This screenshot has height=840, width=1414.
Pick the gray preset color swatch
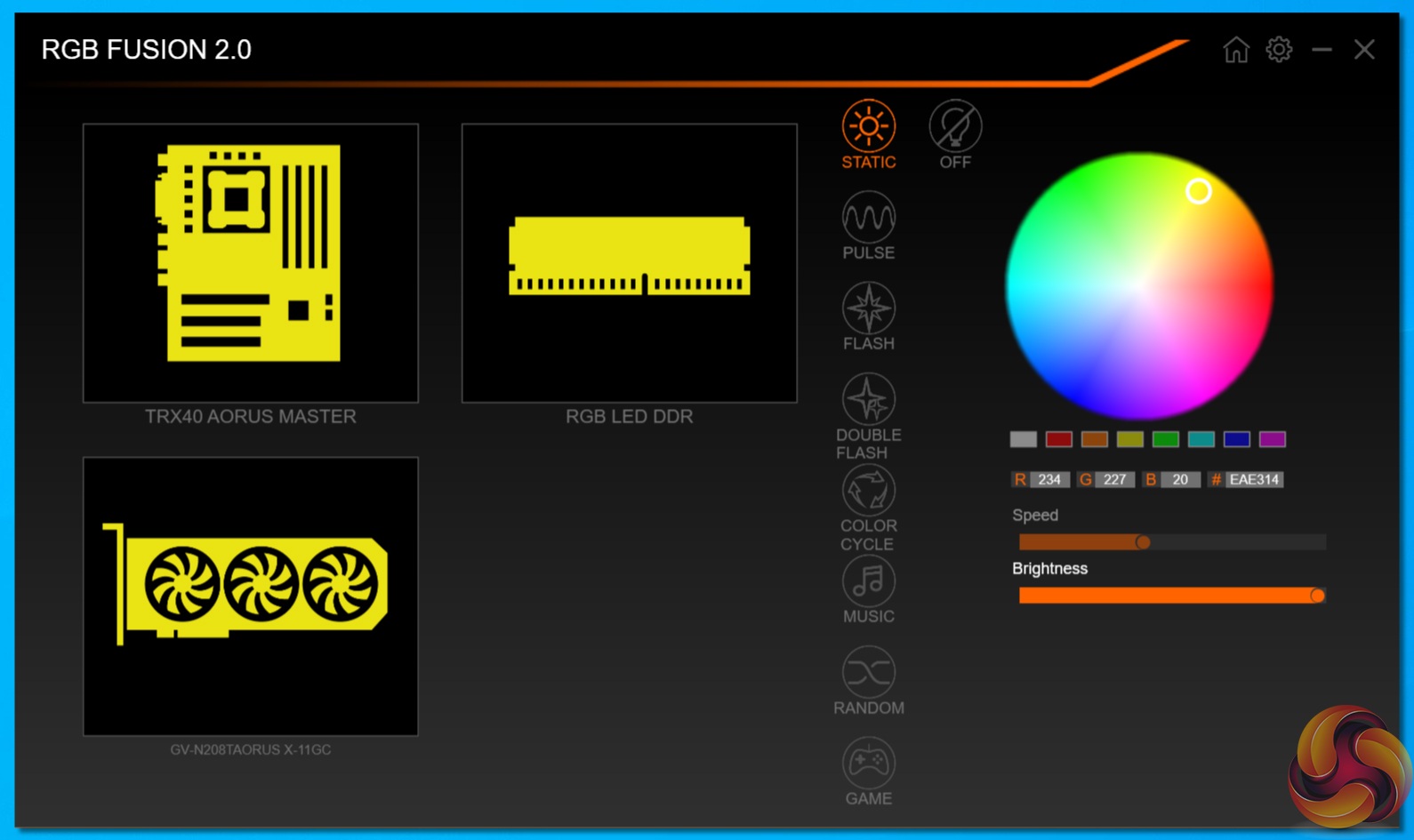tap(1024, 439)
